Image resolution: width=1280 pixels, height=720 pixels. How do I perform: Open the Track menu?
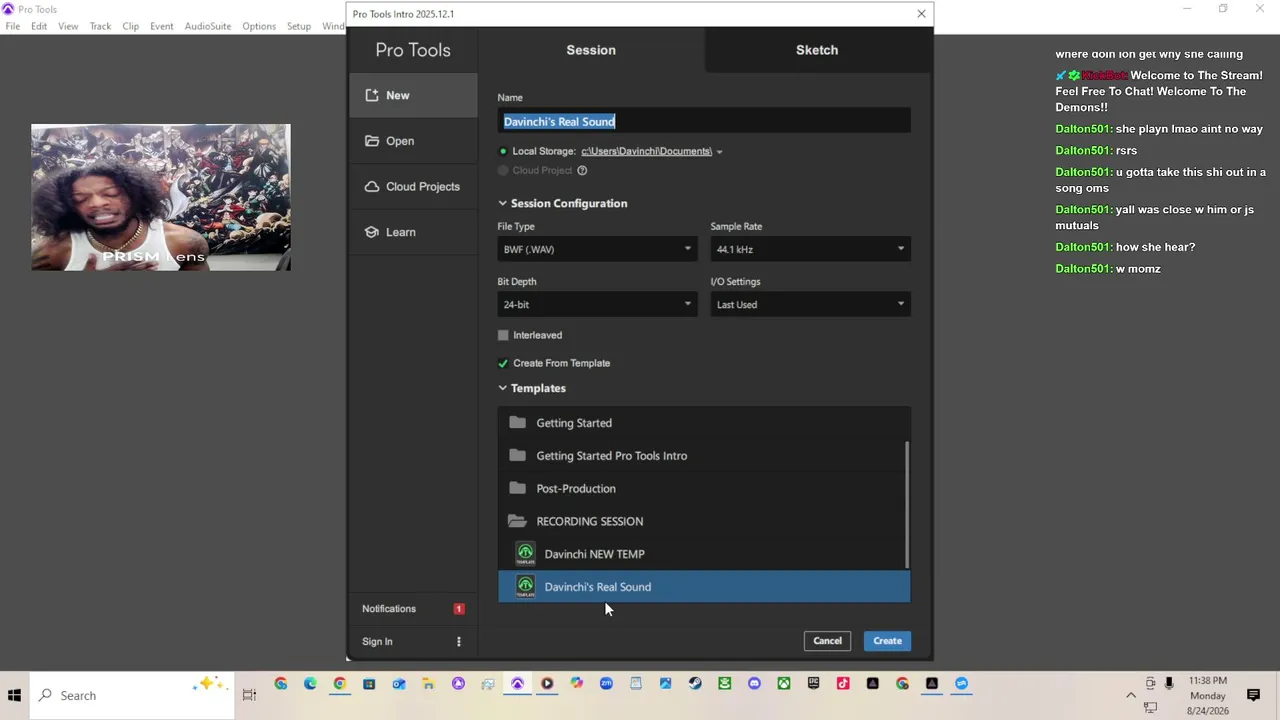coord(100,26)
